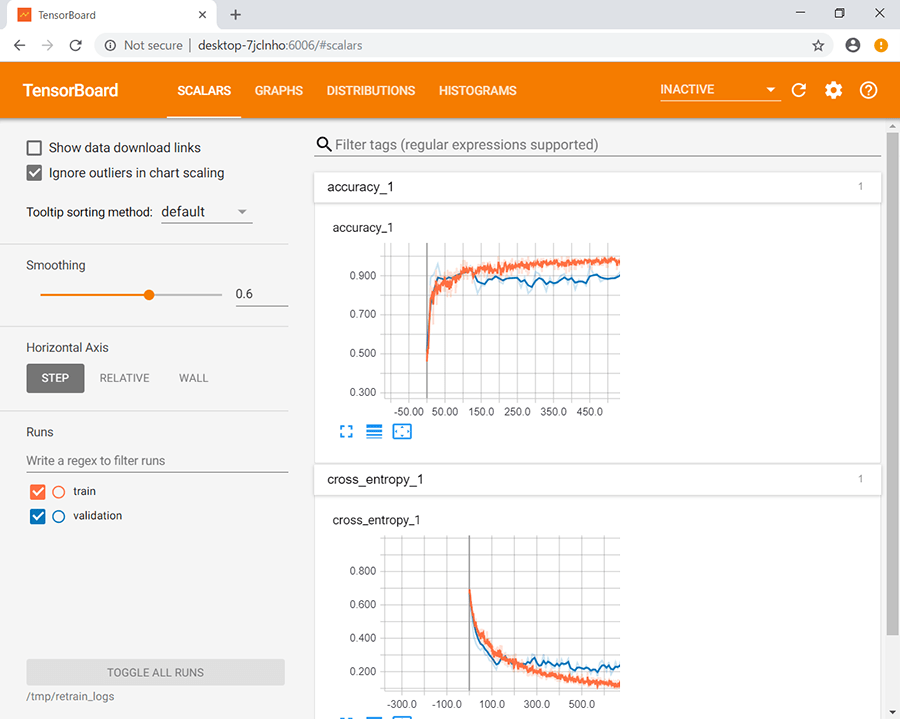Open TensorBoard settings gear icon
The height and width of the screenshot is (719, 900).
833,90
